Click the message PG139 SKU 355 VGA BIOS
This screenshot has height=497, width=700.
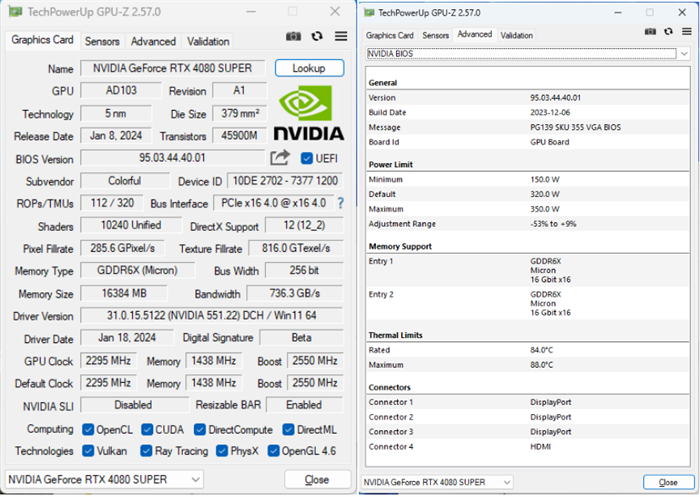(x=575, y=127)
